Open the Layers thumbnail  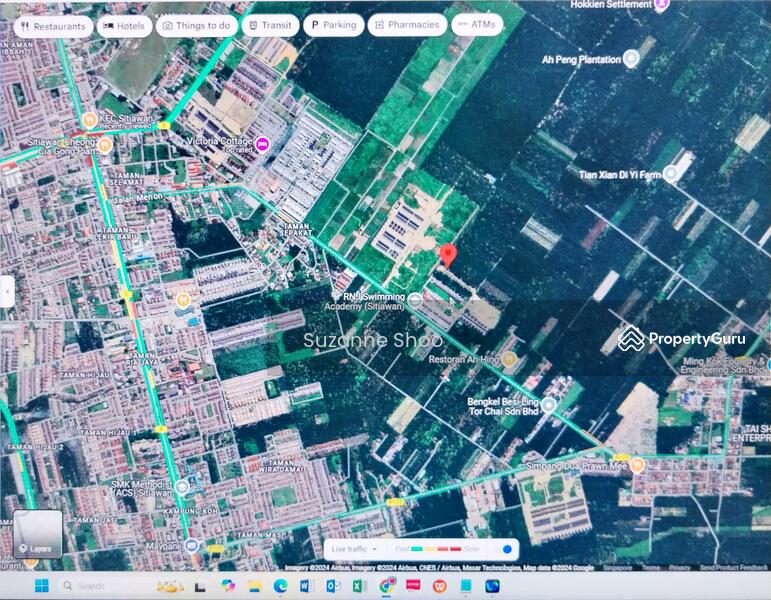[38, 535]
